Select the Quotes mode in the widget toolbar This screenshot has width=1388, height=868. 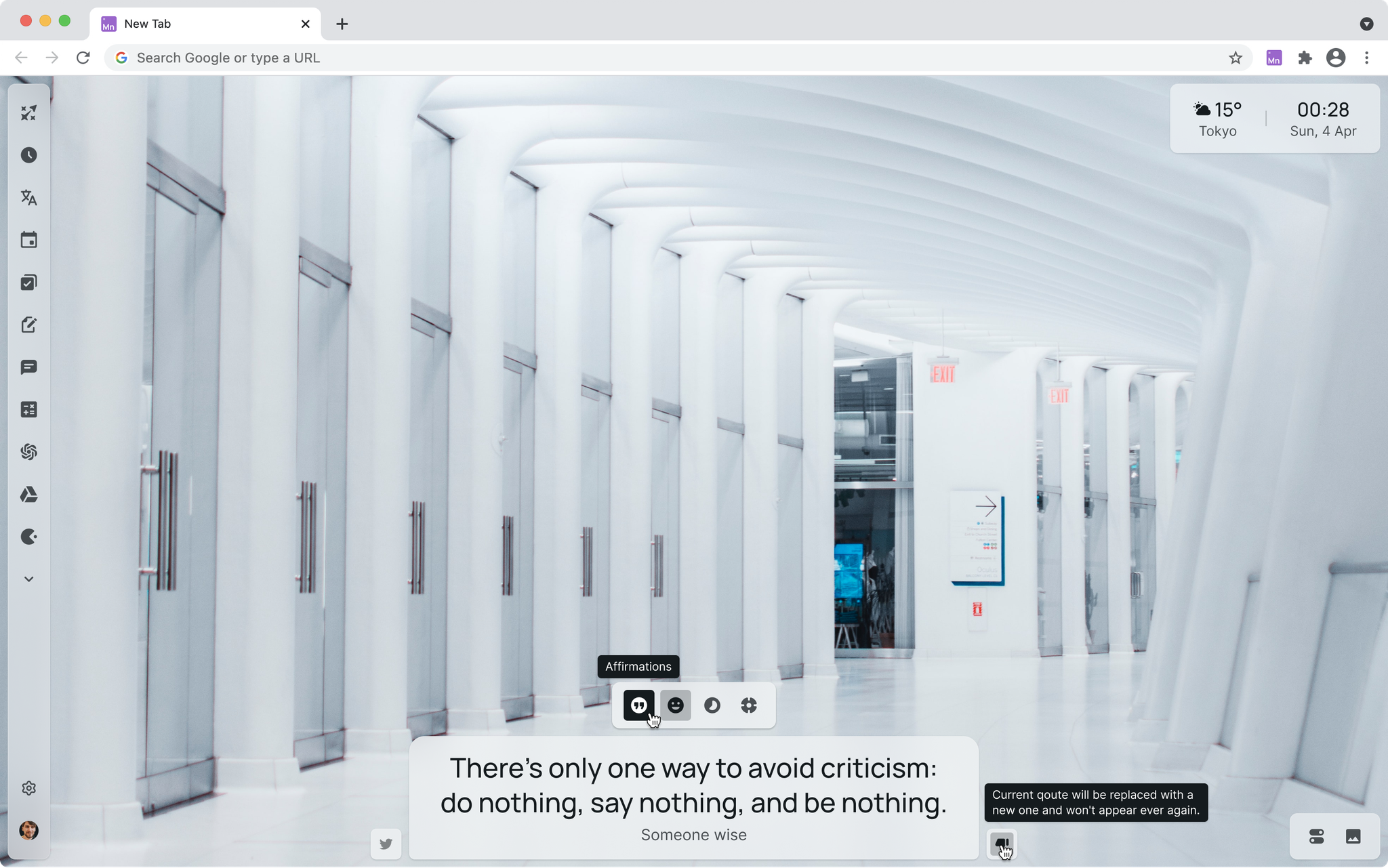click(638, 705)
